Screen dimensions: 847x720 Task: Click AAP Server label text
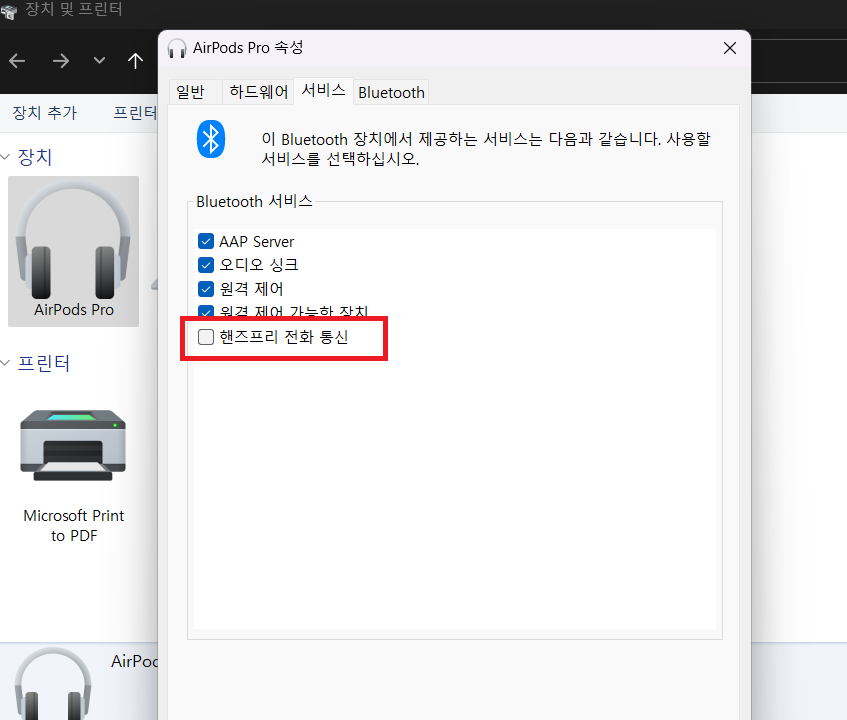pyautogui.click(x=257, y=241)
